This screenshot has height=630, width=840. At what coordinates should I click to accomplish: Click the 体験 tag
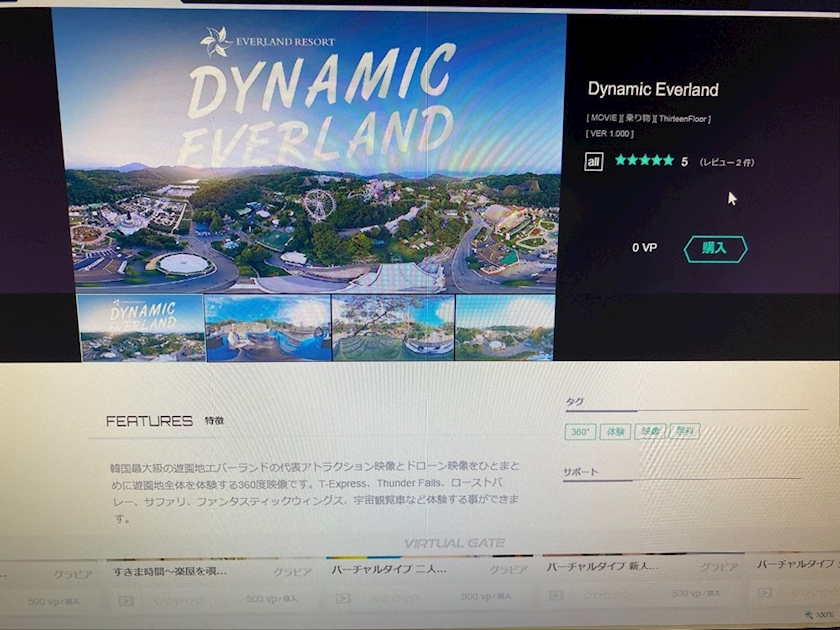click(615, 432)
